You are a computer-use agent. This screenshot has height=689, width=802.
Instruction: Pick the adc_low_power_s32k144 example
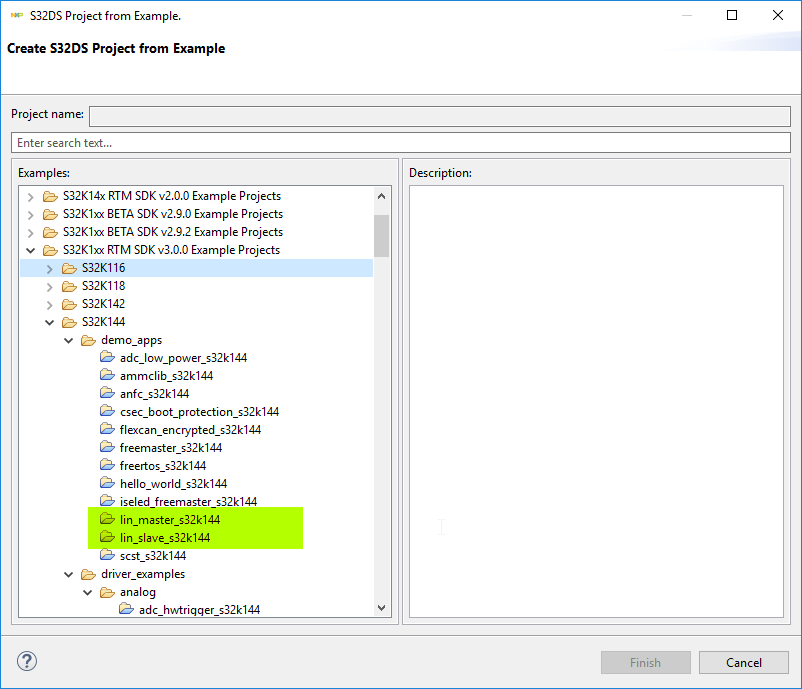click(183, 358)
